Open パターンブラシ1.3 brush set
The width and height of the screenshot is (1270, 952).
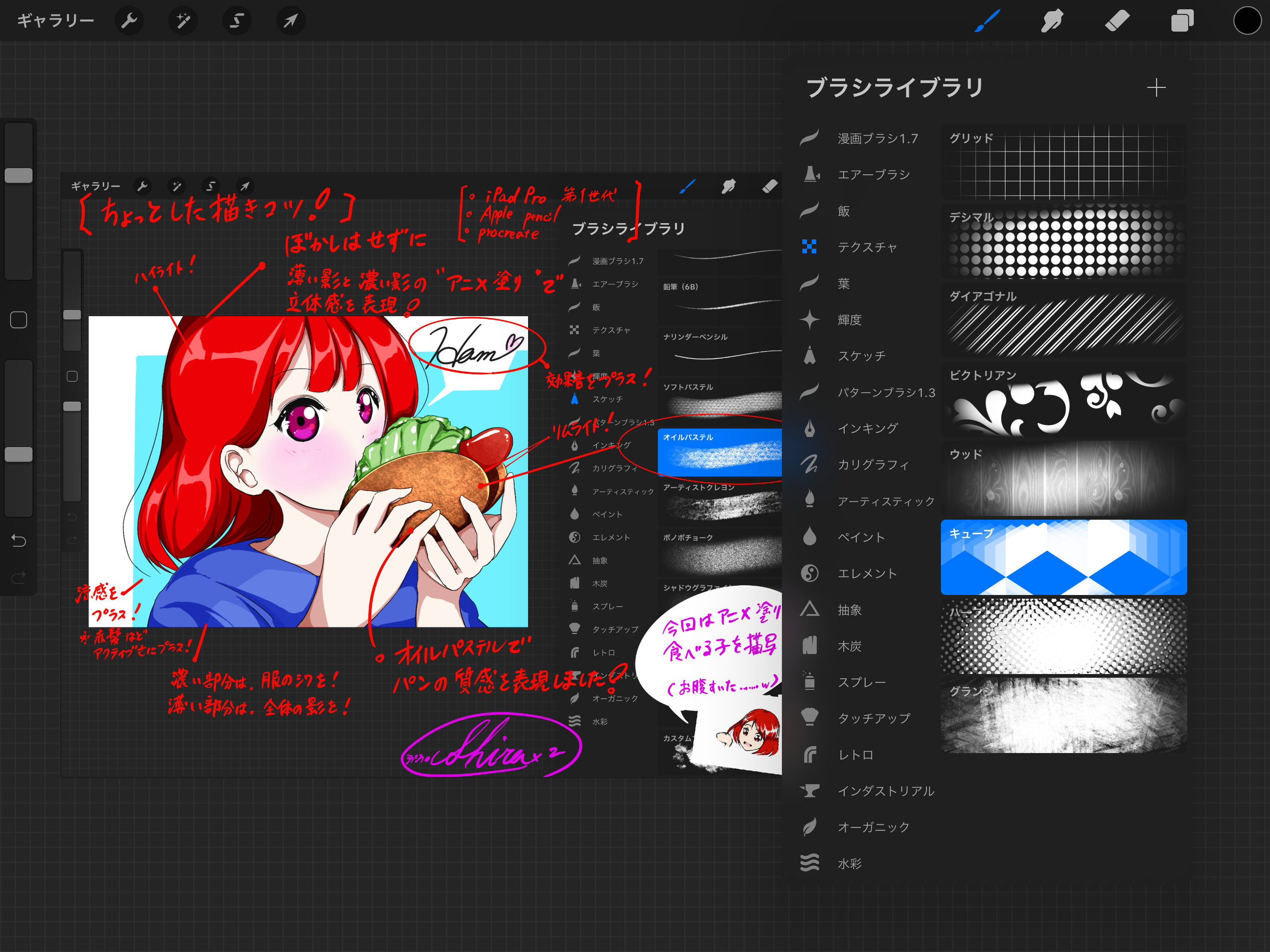pos(867,392)
